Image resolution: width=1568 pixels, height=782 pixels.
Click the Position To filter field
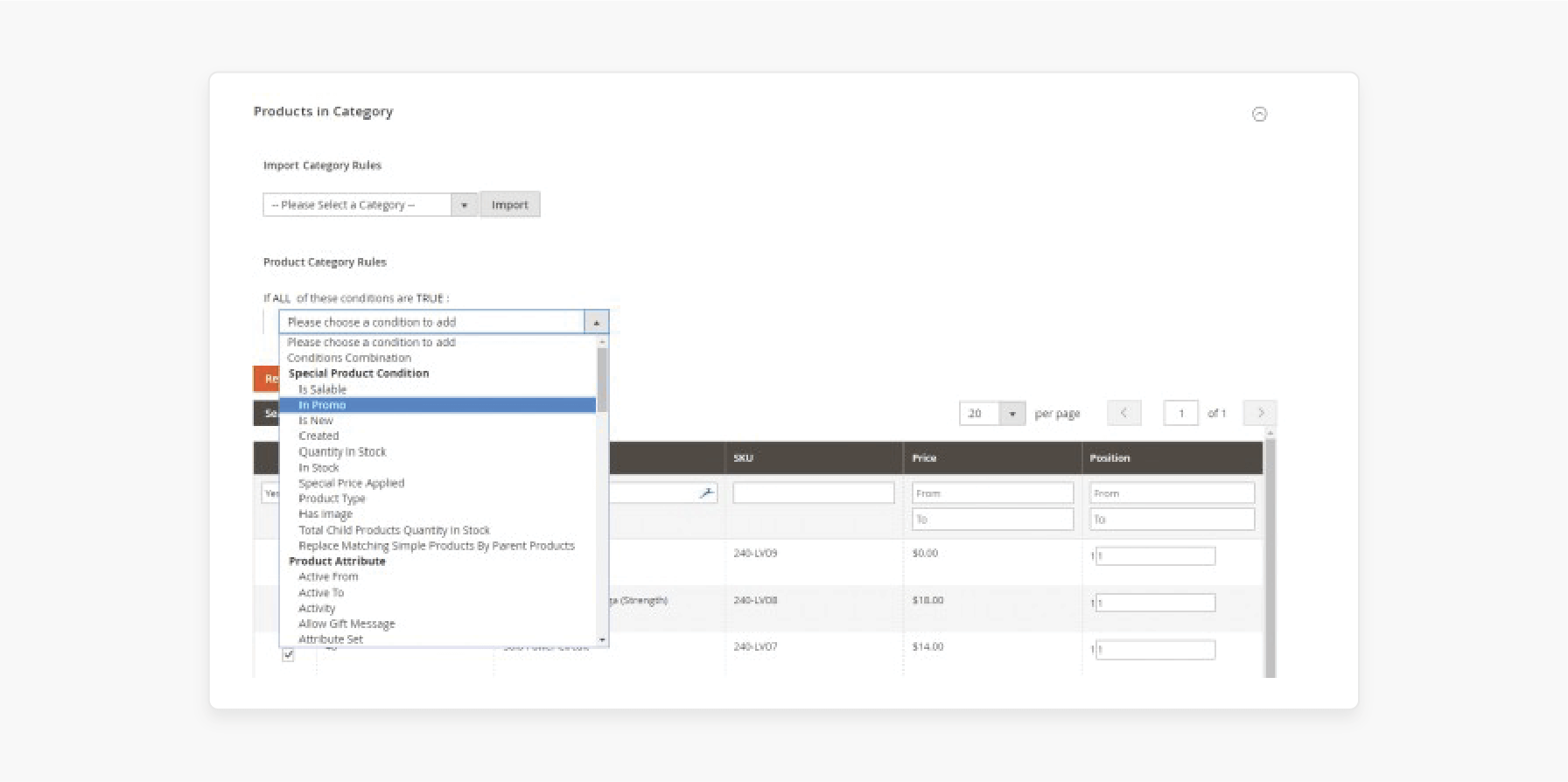pos(1172,519)
